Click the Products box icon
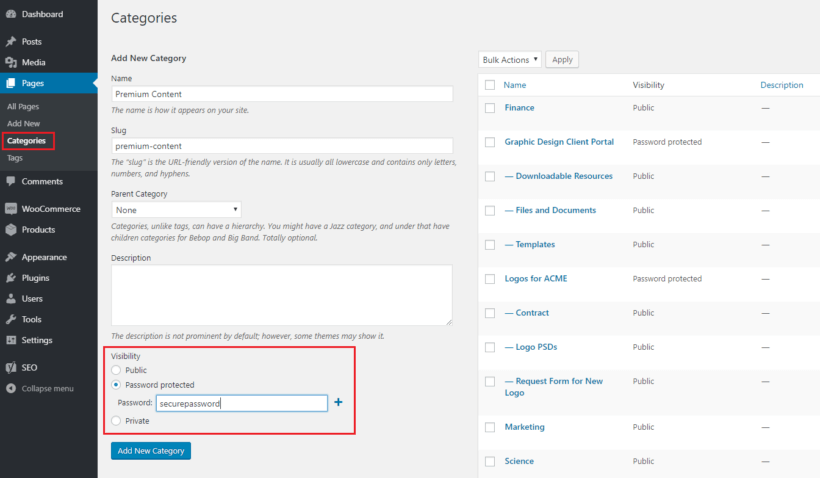 (11, 230)
